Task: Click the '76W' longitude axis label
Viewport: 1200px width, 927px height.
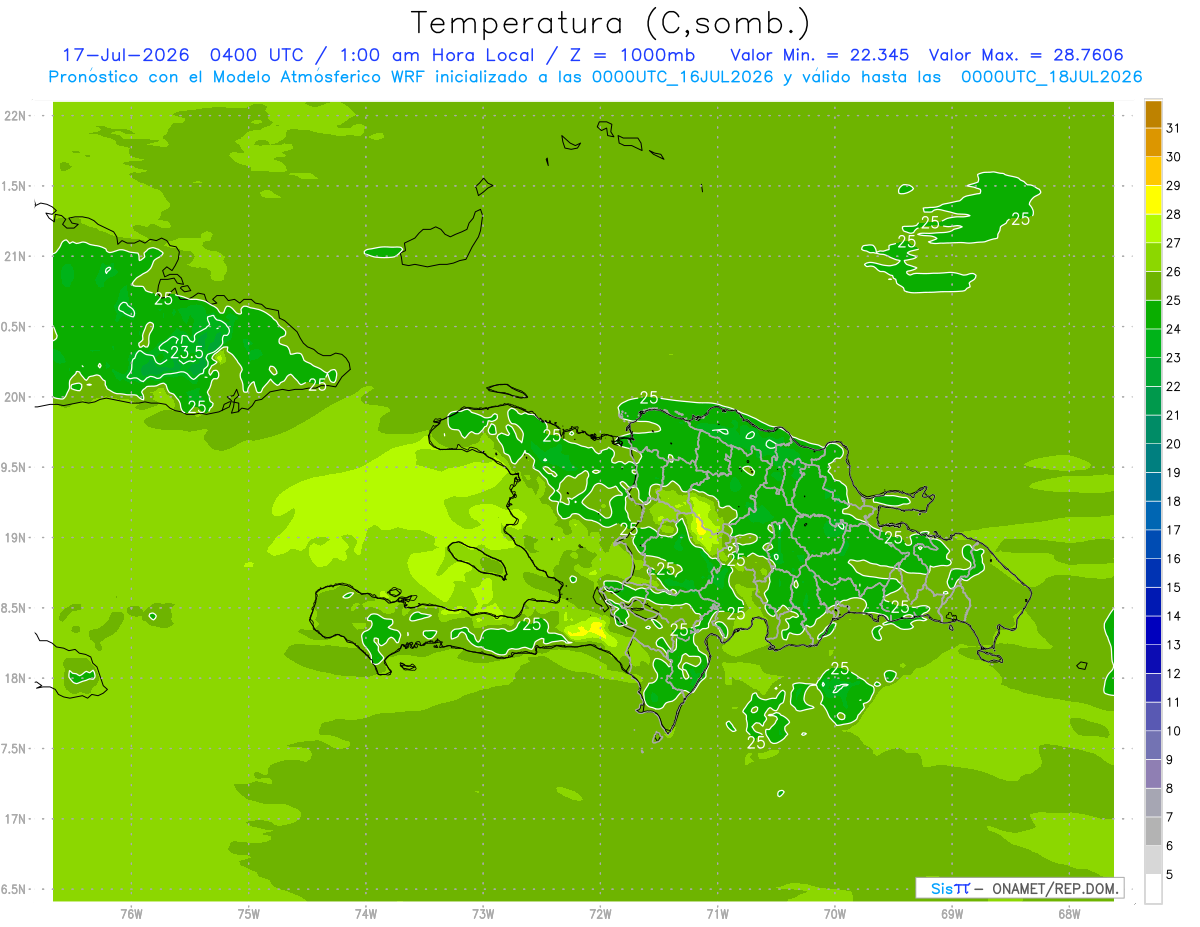Action: point(131,913)
